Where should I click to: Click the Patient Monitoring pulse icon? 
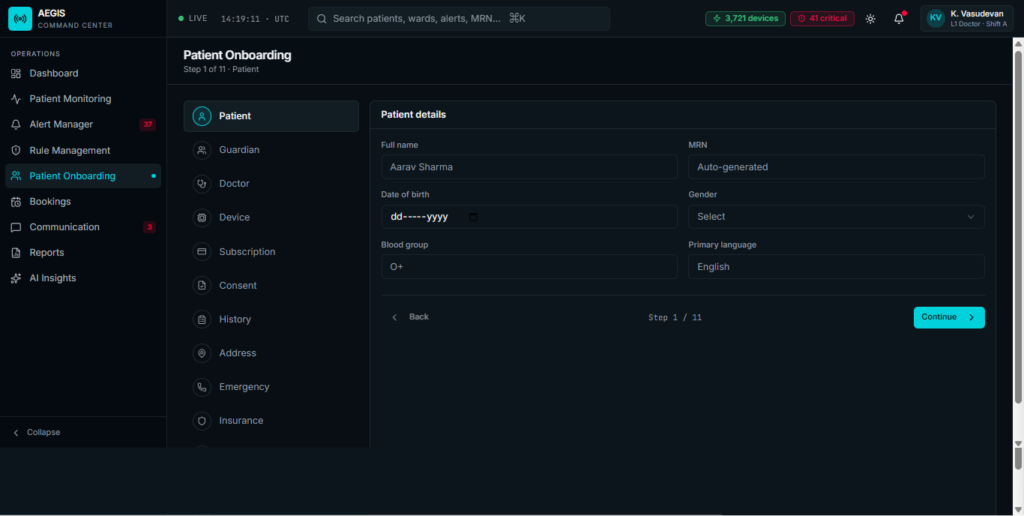[x=16, y=99]
